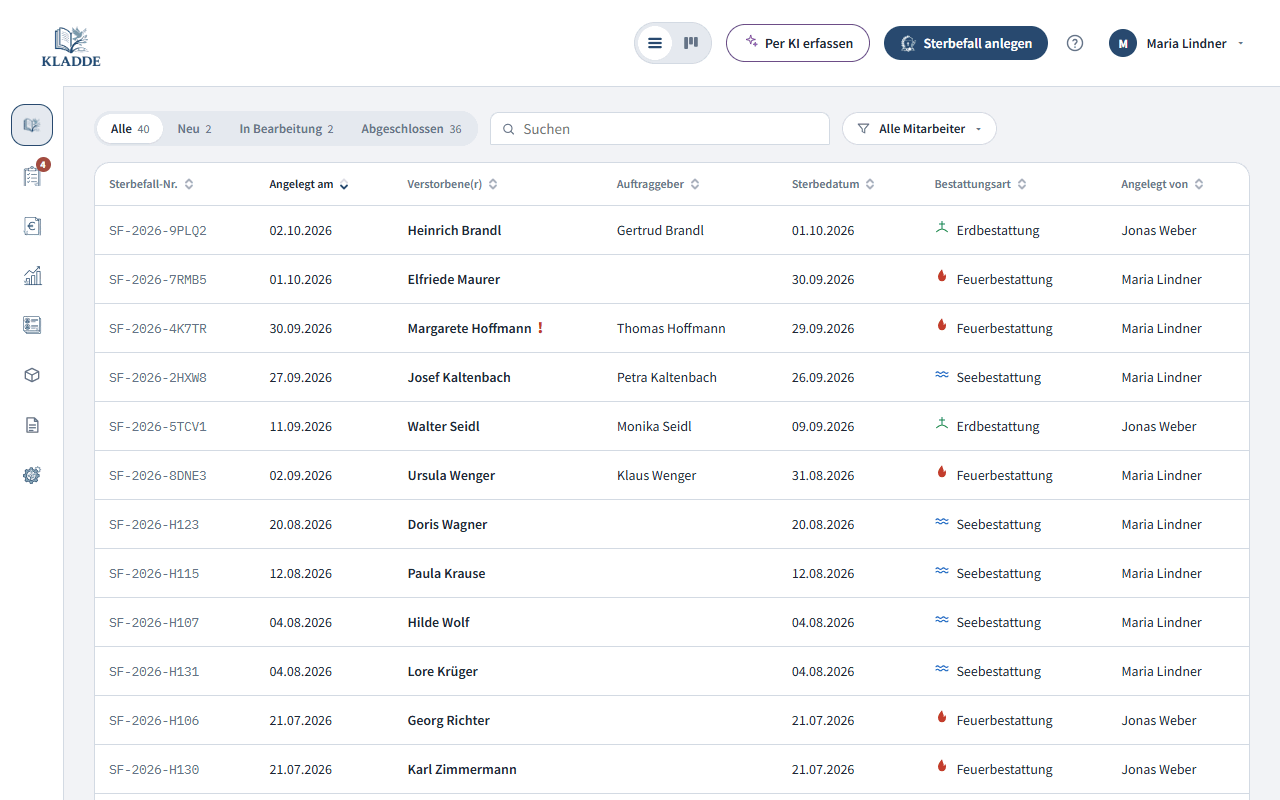Screen dimensions: 1280x800
Task: Open the documents sidebar icon
Action: [32, 425]
